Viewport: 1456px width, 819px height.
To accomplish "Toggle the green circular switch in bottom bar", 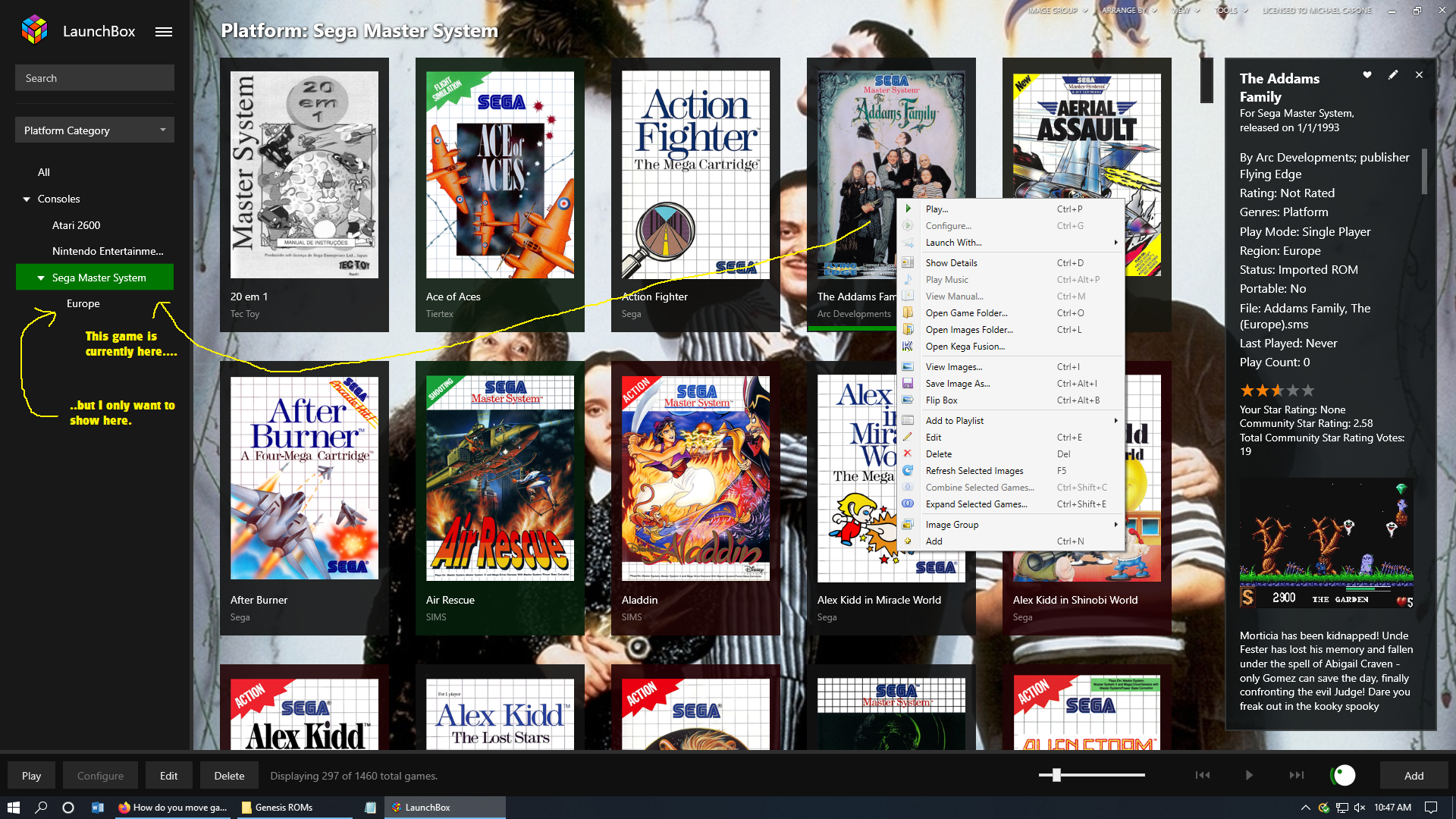I will [1343, 775].
